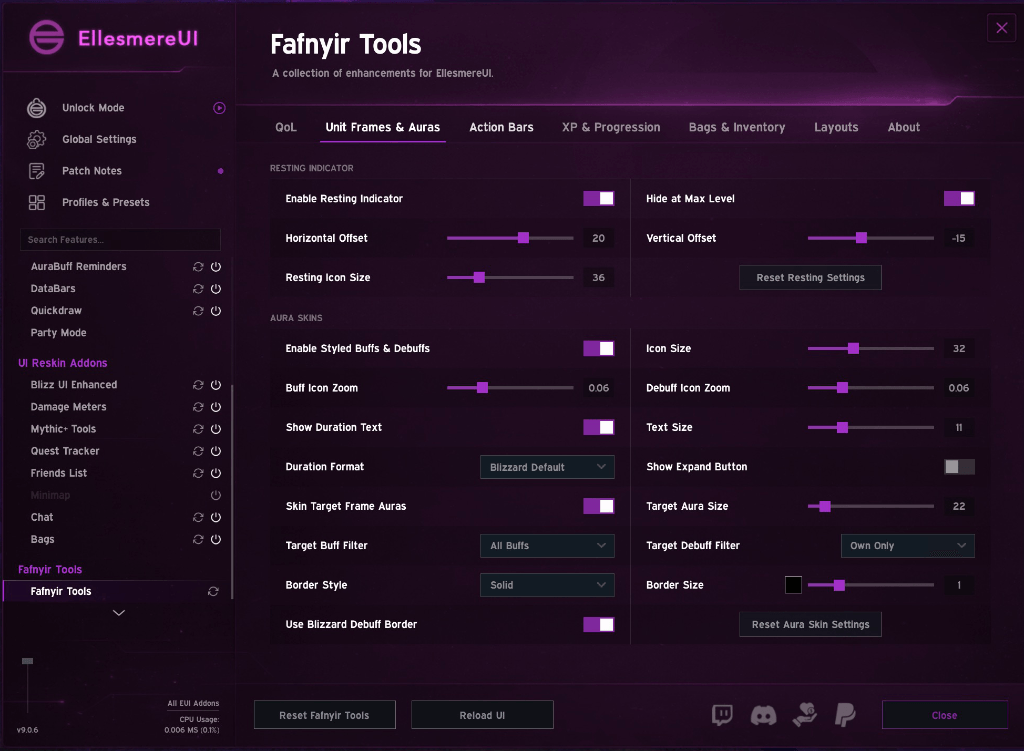
Task: Click the Reload UI button
Action: (x=482, y=715)
